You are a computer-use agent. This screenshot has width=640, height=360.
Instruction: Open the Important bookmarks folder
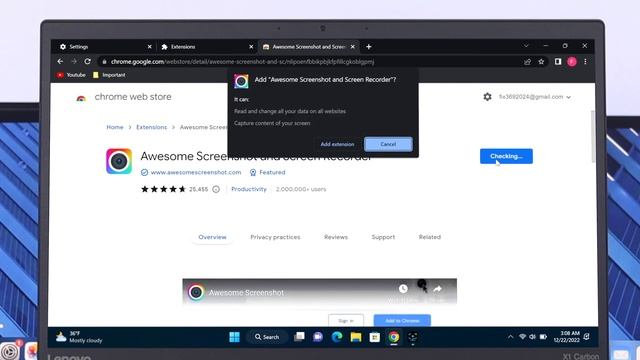[x=109, y=75]
